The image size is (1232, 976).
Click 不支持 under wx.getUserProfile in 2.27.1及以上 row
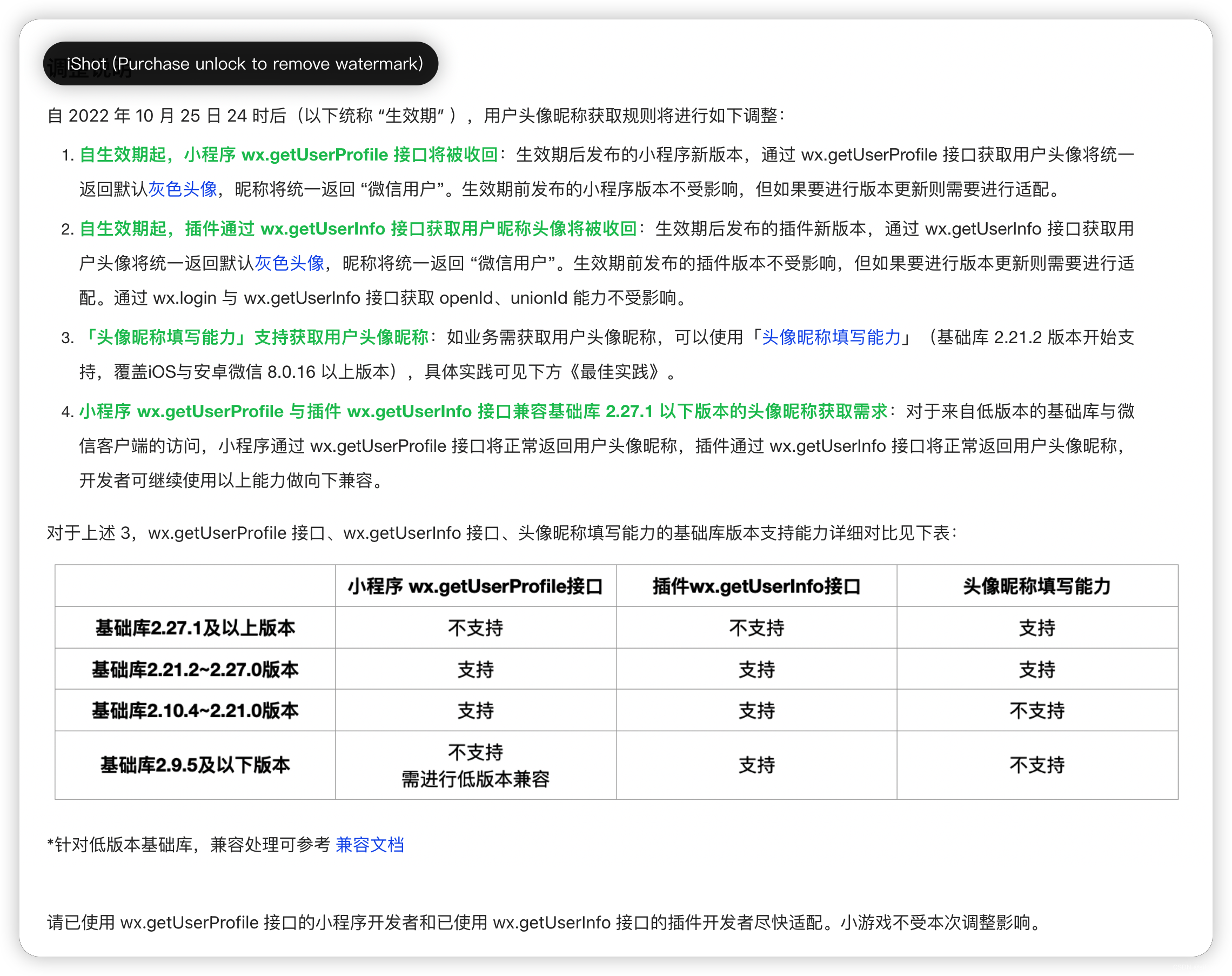point(476,628)
